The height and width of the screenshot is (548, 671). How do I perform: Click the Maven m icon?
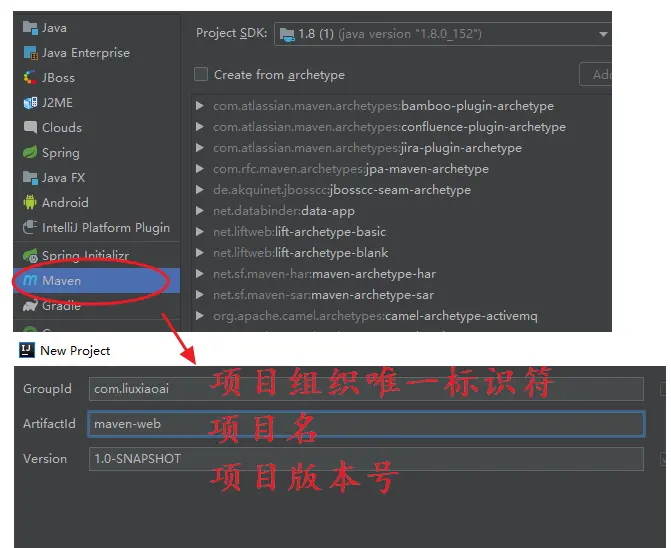coord(30,280)
